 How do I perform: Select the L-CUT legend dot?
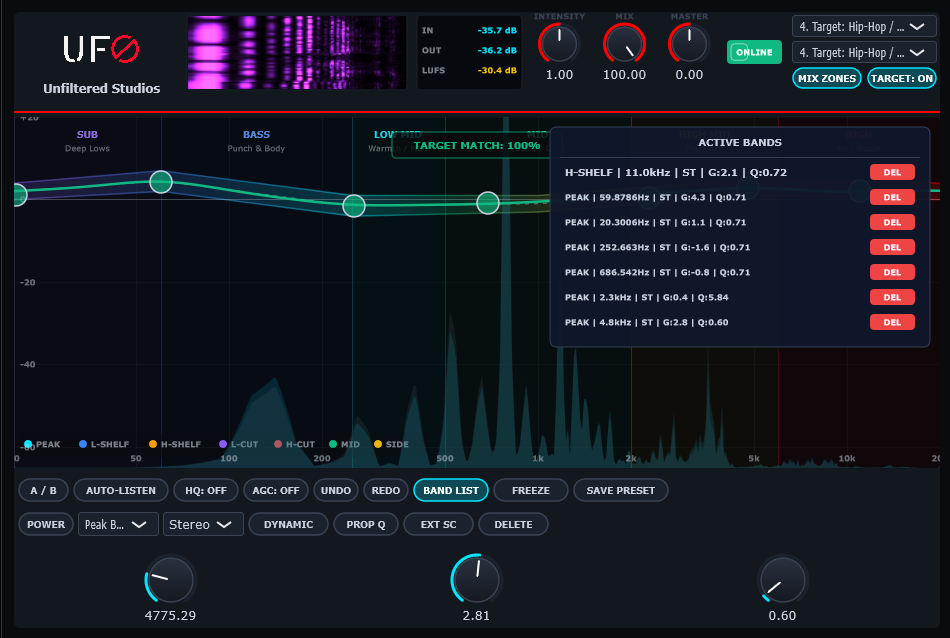click(x=223, y=444)
